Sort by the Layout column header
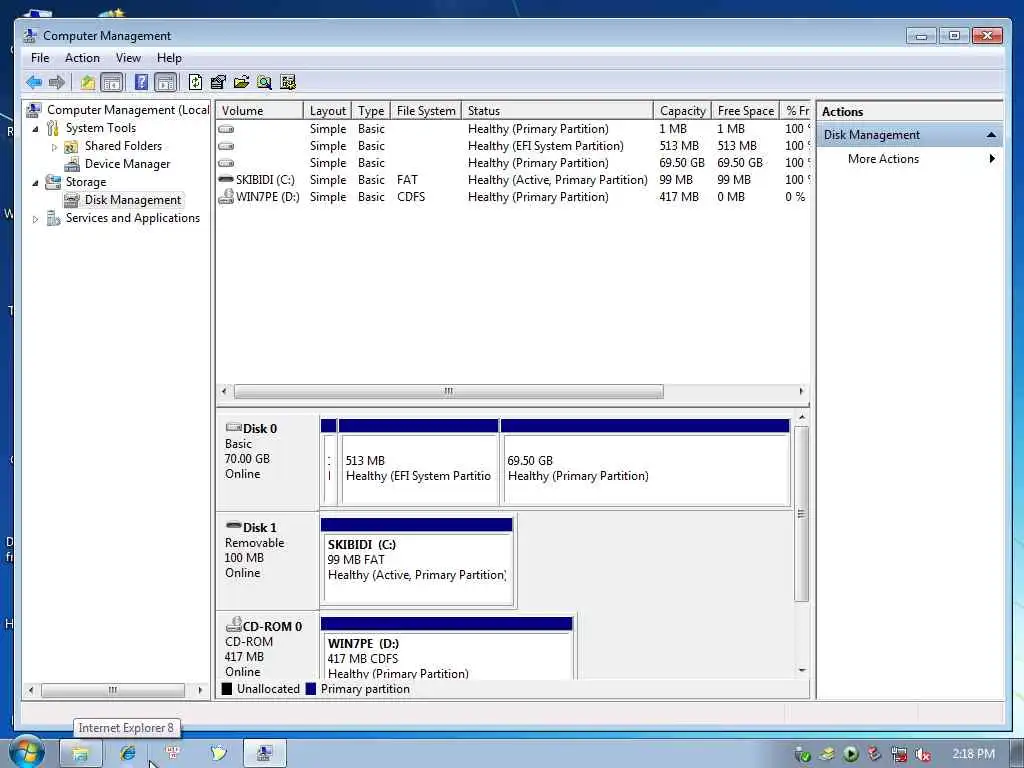This screenshot has width=1024, height=768. point(328,110)
